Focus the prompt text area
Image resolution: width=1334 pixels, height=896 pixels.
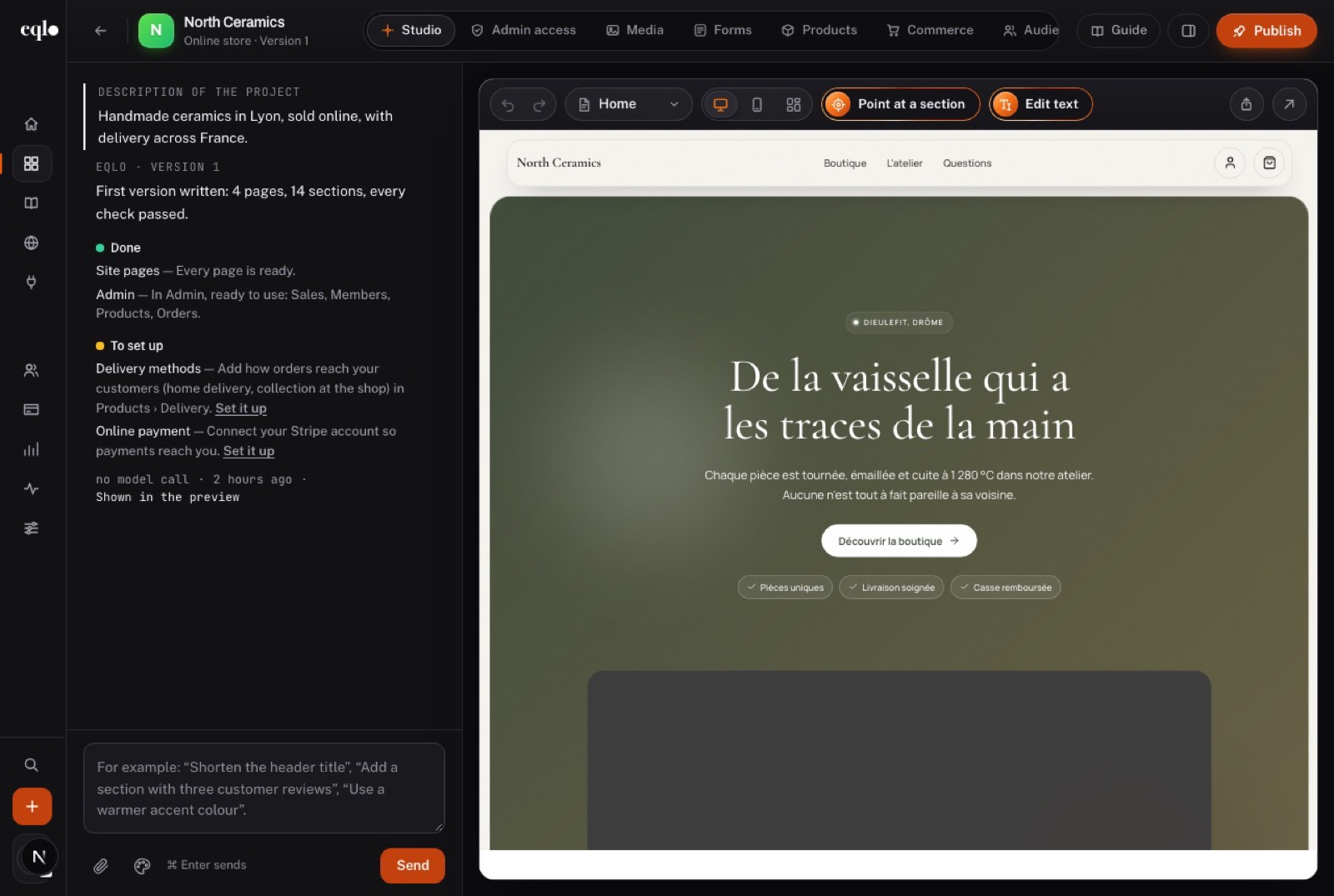pyautogui.click(x=264, y=788)
